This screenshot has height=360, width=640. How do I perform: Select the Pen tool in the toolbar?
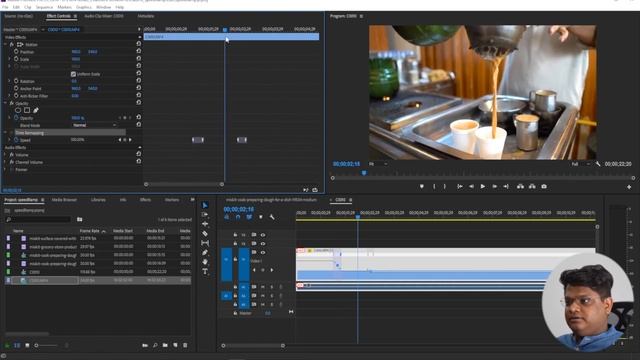[x=205, y=253]
